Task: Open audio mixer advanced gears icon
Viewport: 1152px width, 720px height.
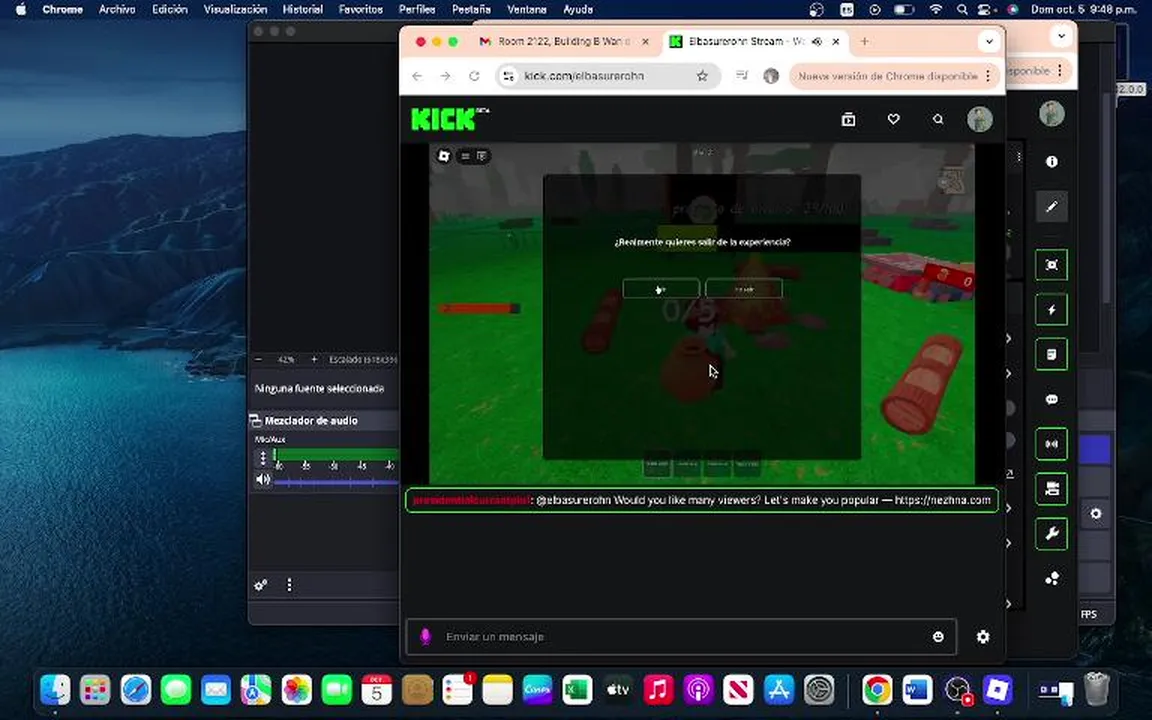Action: click(x=261, y=585)
